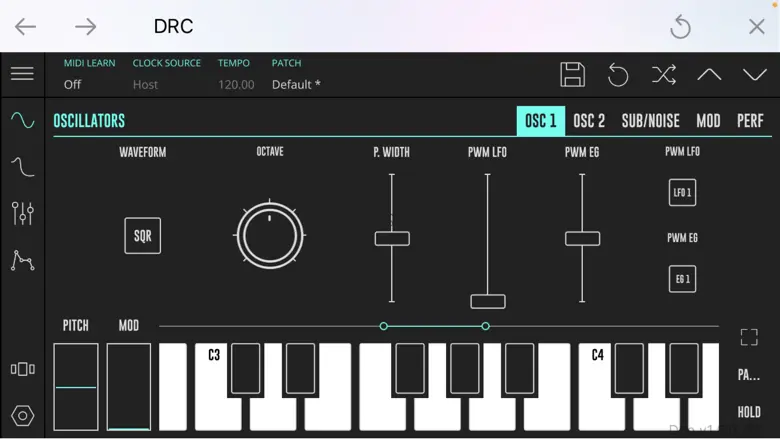Save the patch with the floppy disk icon

573,75
